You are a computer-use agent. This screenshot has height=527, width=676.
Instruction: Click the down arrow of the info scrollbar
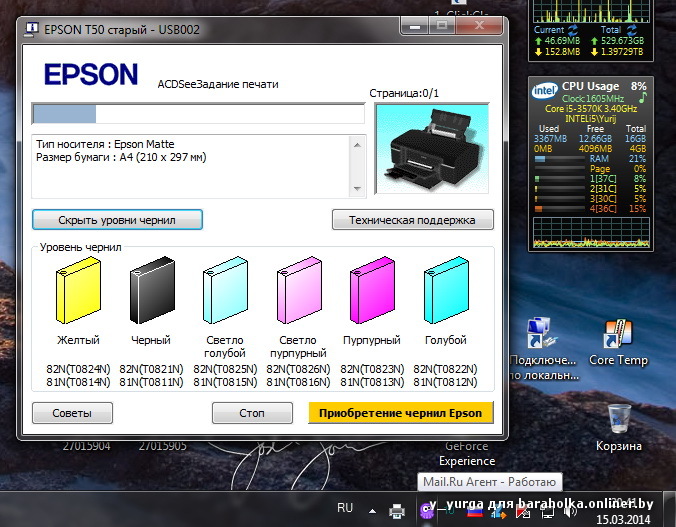(x=357, y=188)
